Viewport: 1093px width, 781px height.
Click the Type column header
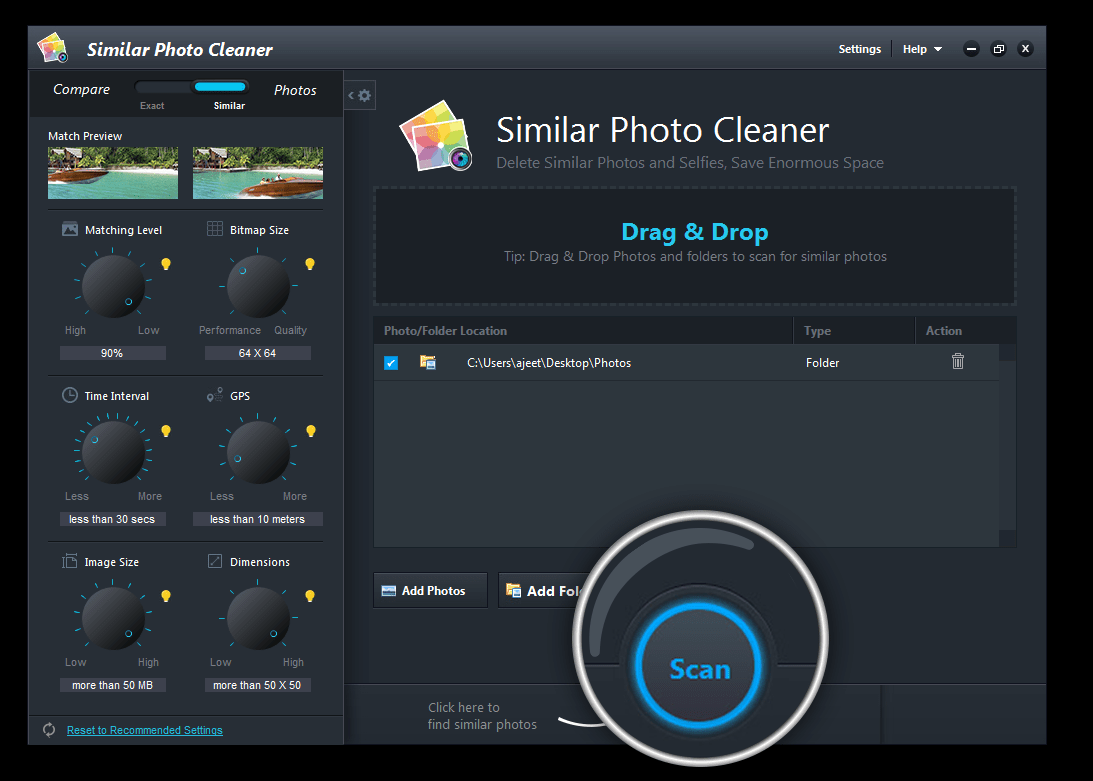click(855, 331)
